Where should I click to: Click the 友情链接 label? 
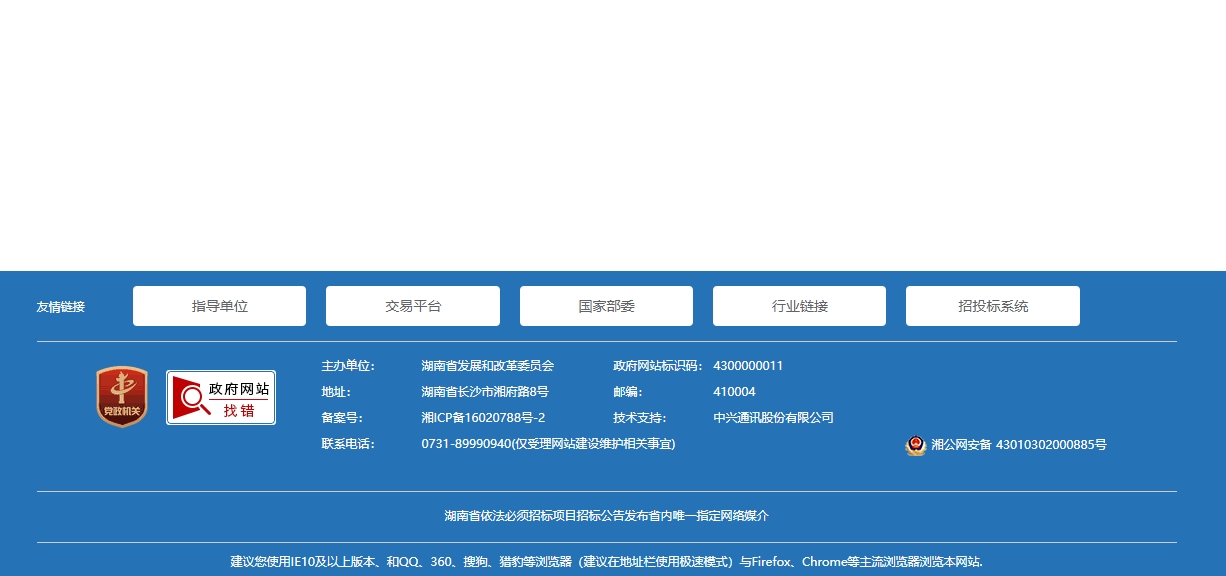click(x=61, y=307)
